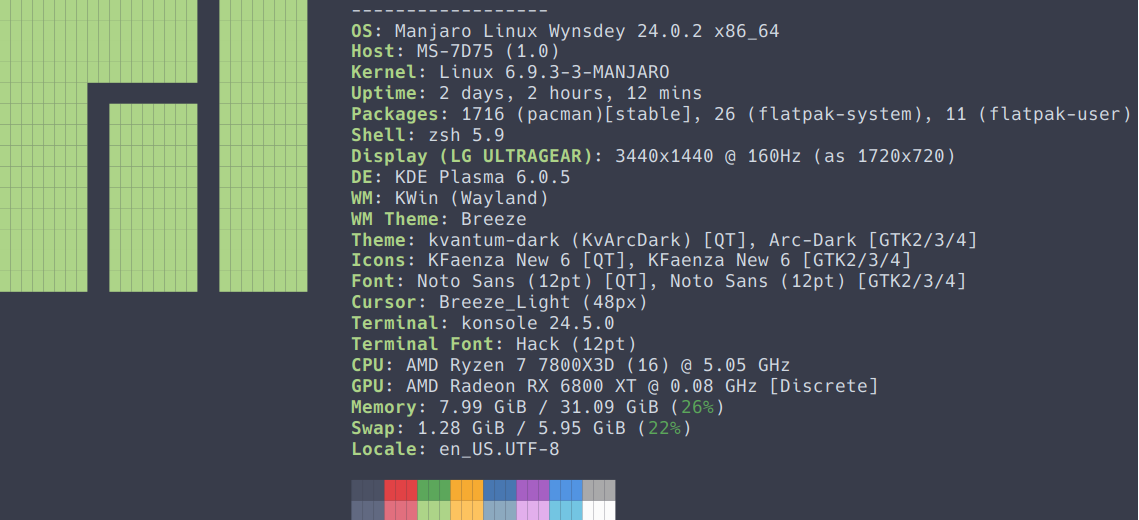
Task: Click the dark gray swatch in the top color row
Action: pyautogui.click(x=368, y=489)
